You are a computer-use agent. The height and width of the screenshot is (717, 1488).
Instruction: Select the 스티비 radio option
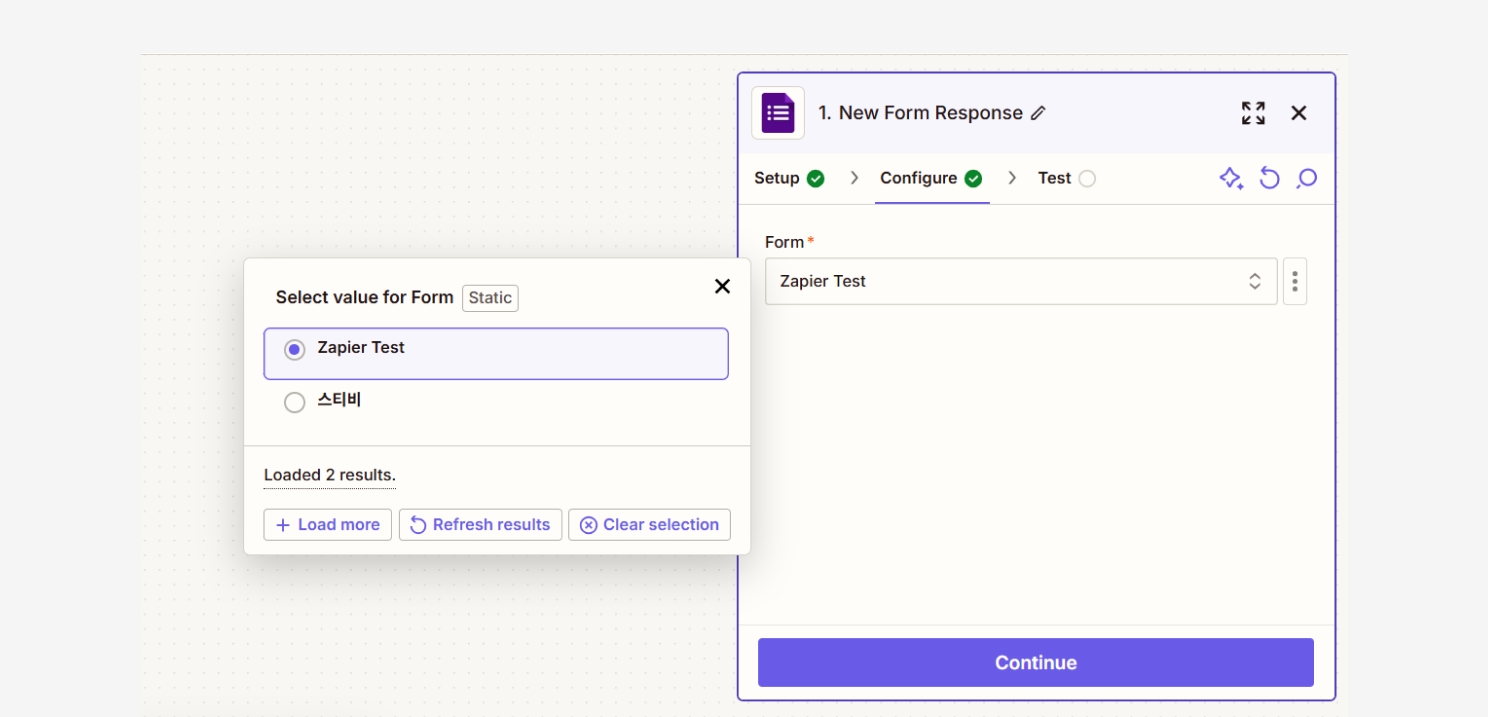point(294,402)
